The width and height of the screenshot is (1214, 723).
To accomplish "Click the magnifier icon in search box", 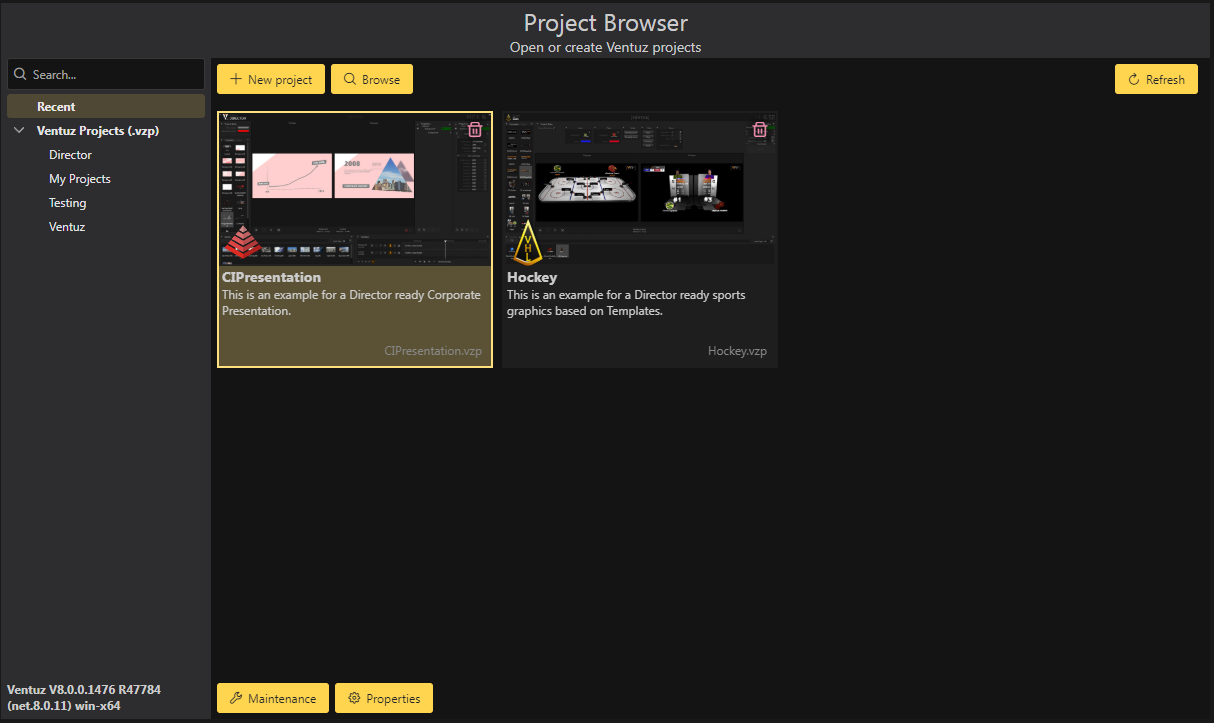I will [x=20, y=74].
